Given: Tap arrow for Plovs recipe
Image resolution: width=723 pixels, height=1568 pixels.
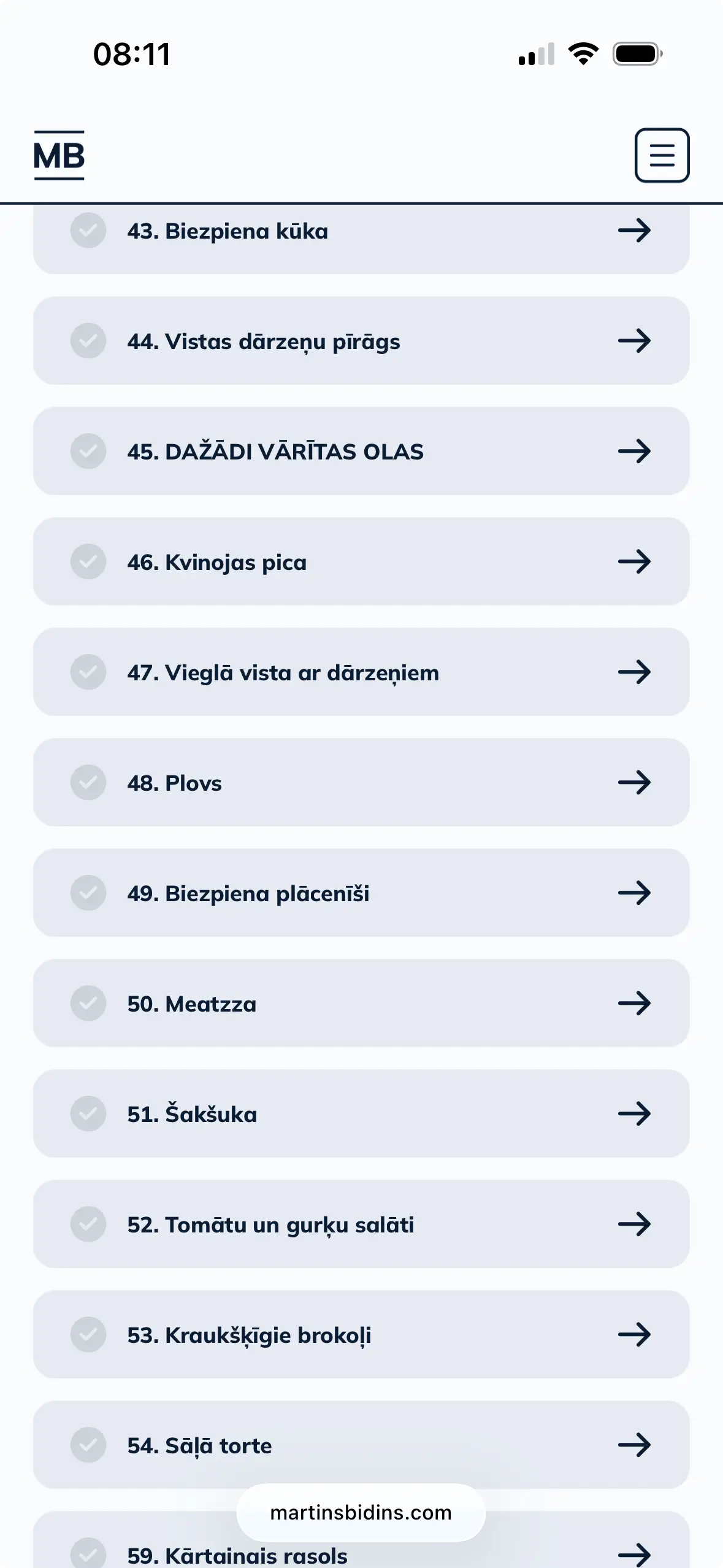Looking at the screenshot, I should 634,783.
